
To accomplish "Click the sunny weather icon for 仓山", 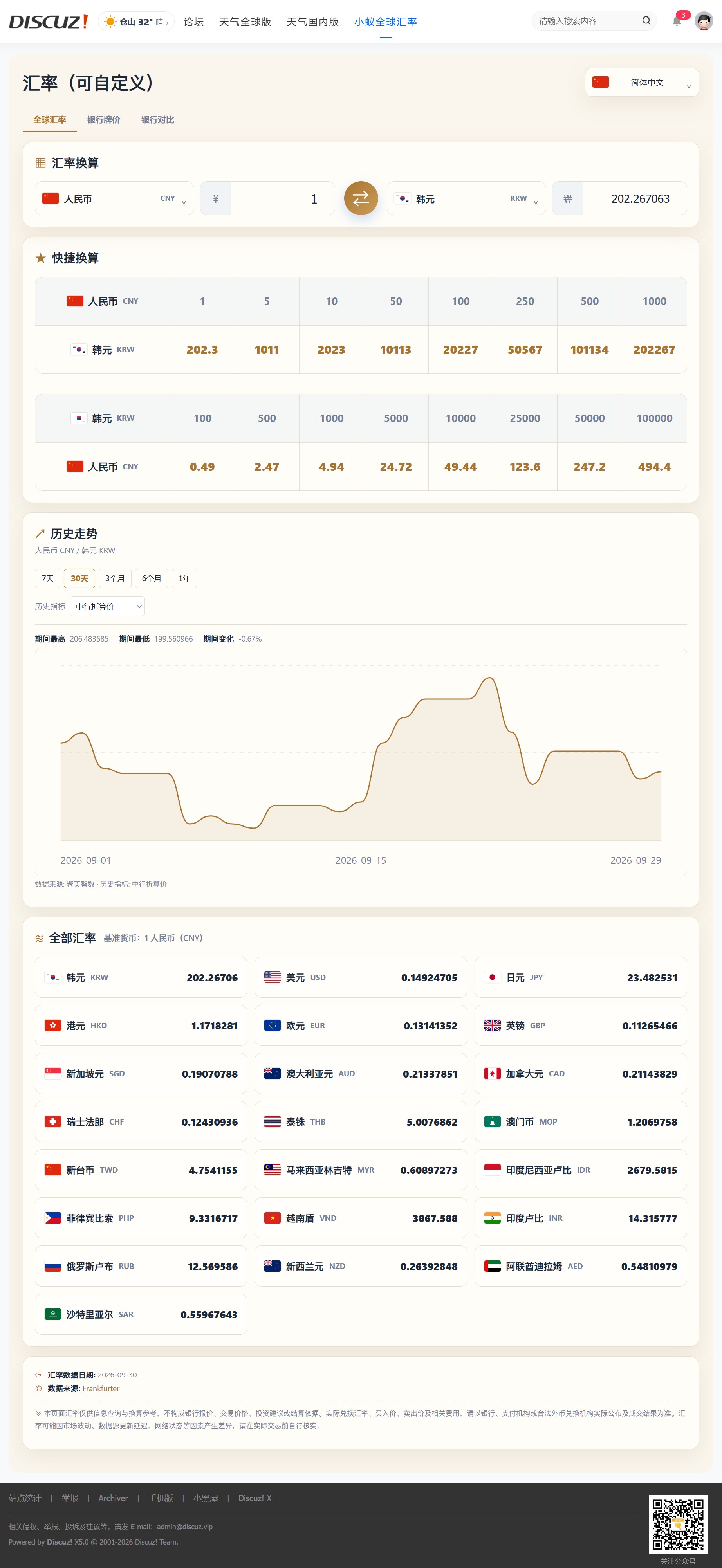I will [x=110, y=22].
